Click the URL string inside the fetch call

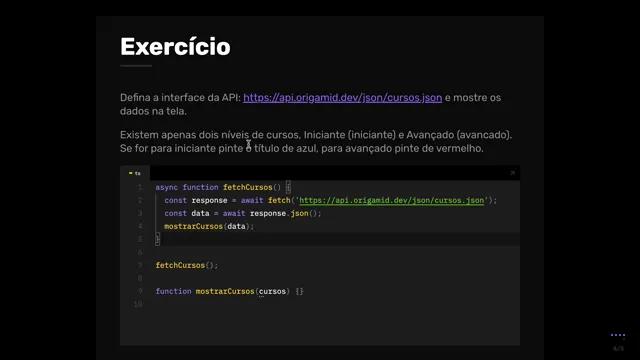[391, 200]
